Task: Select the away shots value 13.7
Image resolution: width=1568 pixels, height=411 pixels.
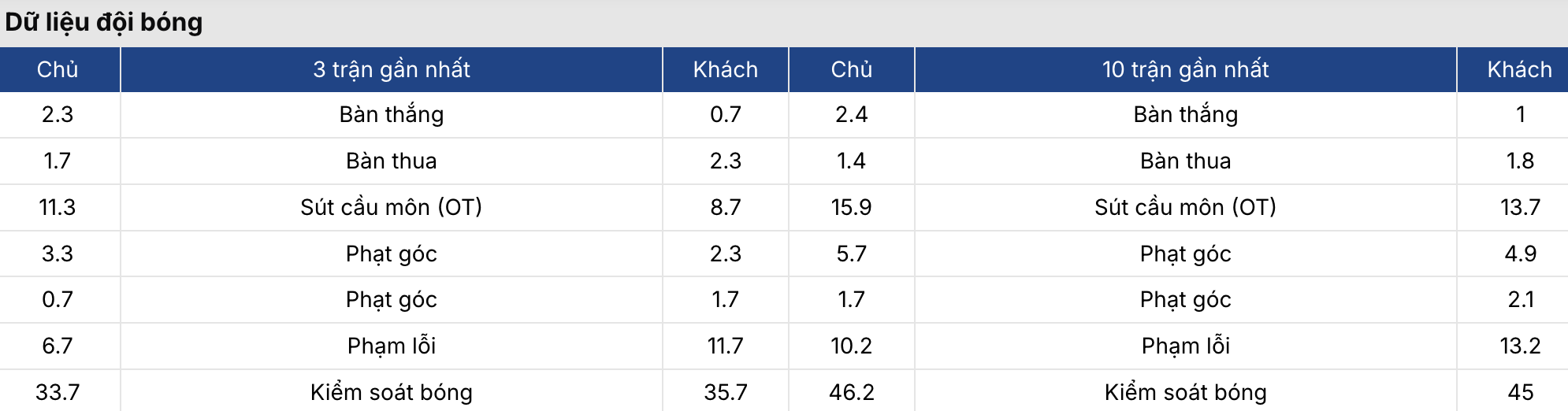Action: [1520, 207]
